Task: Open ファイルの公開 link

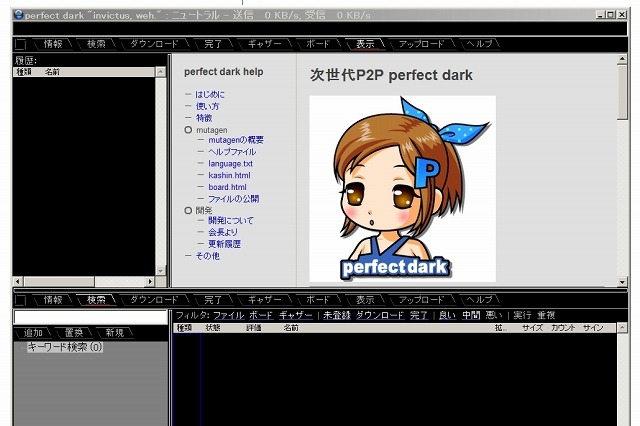Action: pos(233,199)
